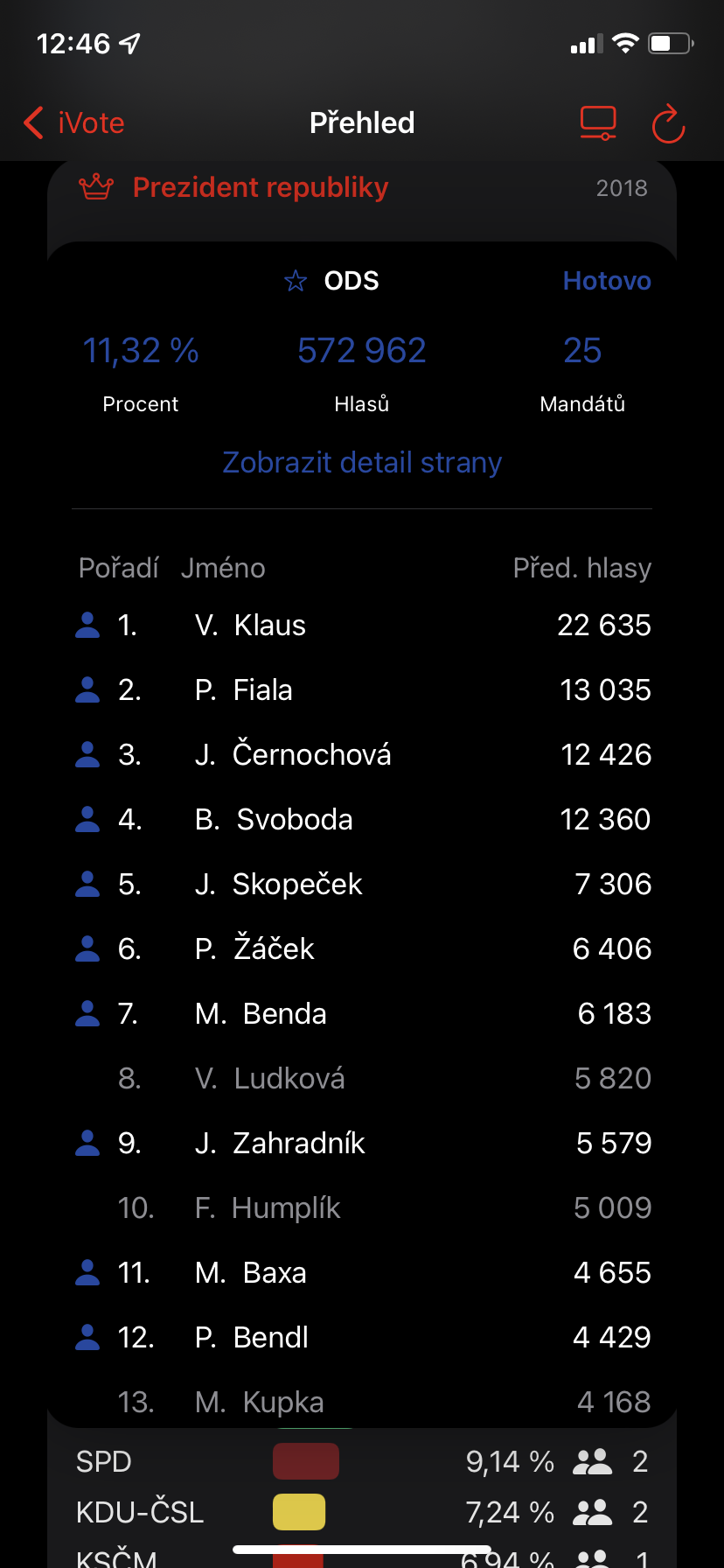Toggle the favorite star next to ODS
This screenshot has height=1568, width=724.
pyautogui.click(x=296, y=281)
